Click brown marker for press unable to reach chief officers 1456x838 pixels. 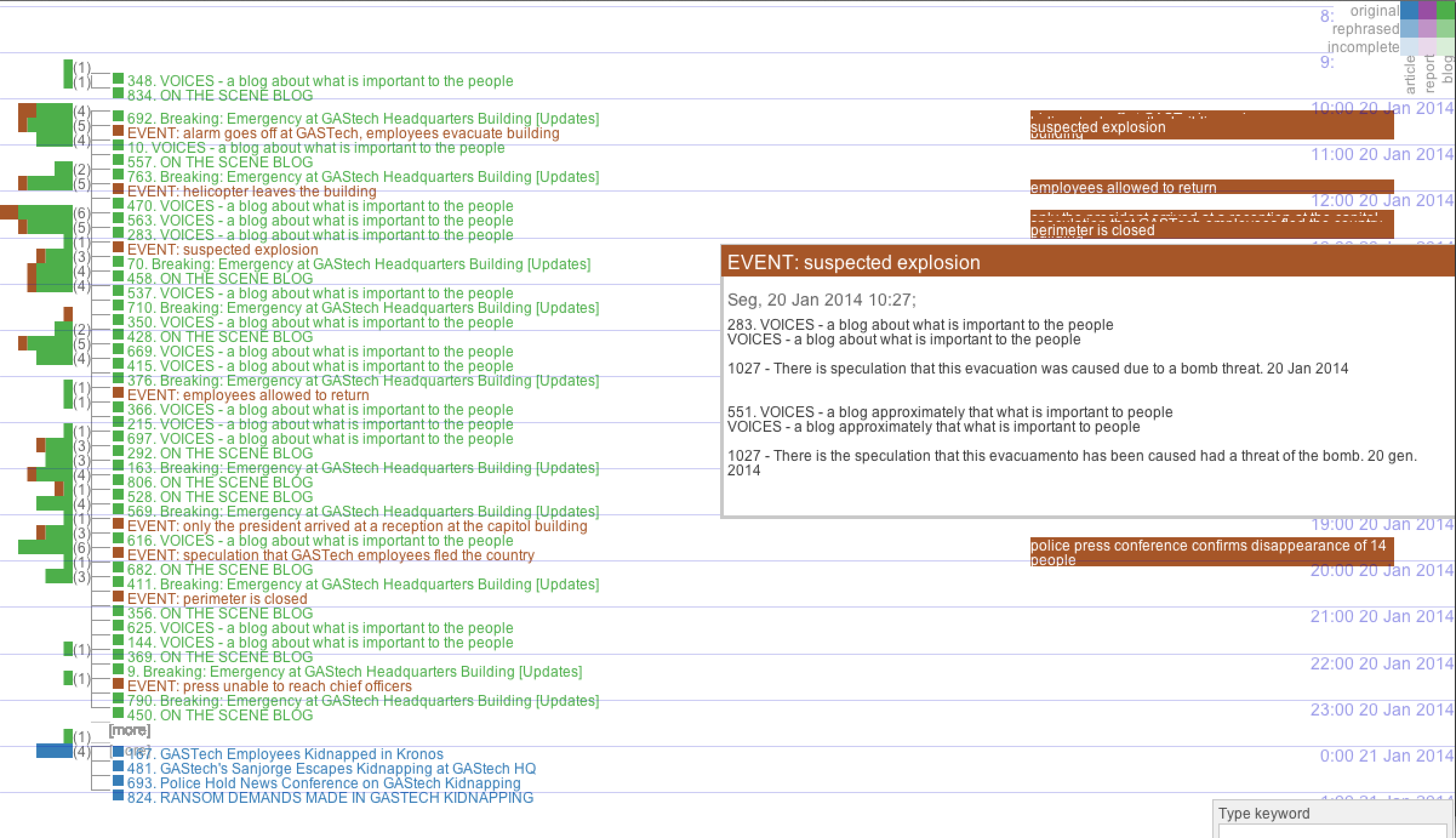[x=118, y=684]
